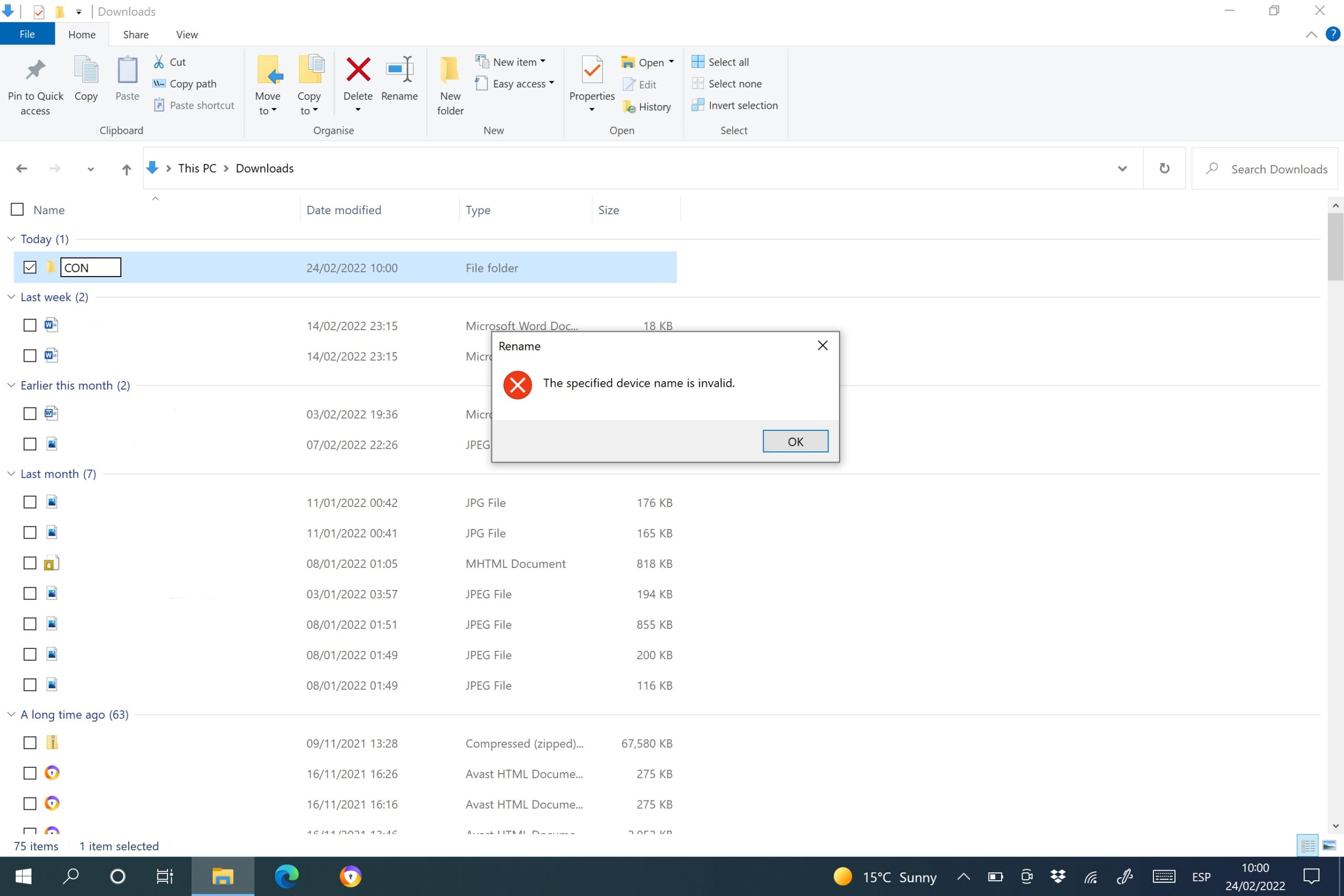Screen dimensions: 1344x896
Task: Switch to the Home ribbon tab
Action: click(82, 34)
